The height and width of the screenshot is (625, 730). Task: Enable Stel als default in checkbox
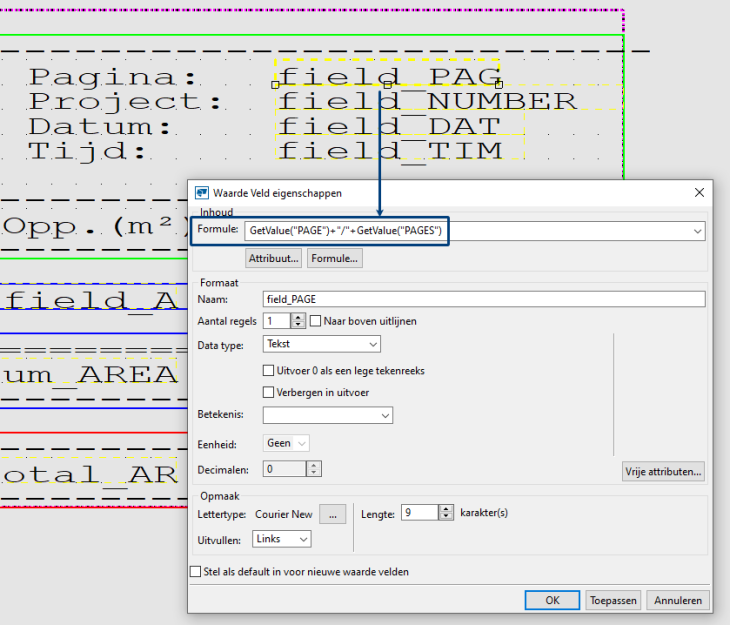pos(196,572)
